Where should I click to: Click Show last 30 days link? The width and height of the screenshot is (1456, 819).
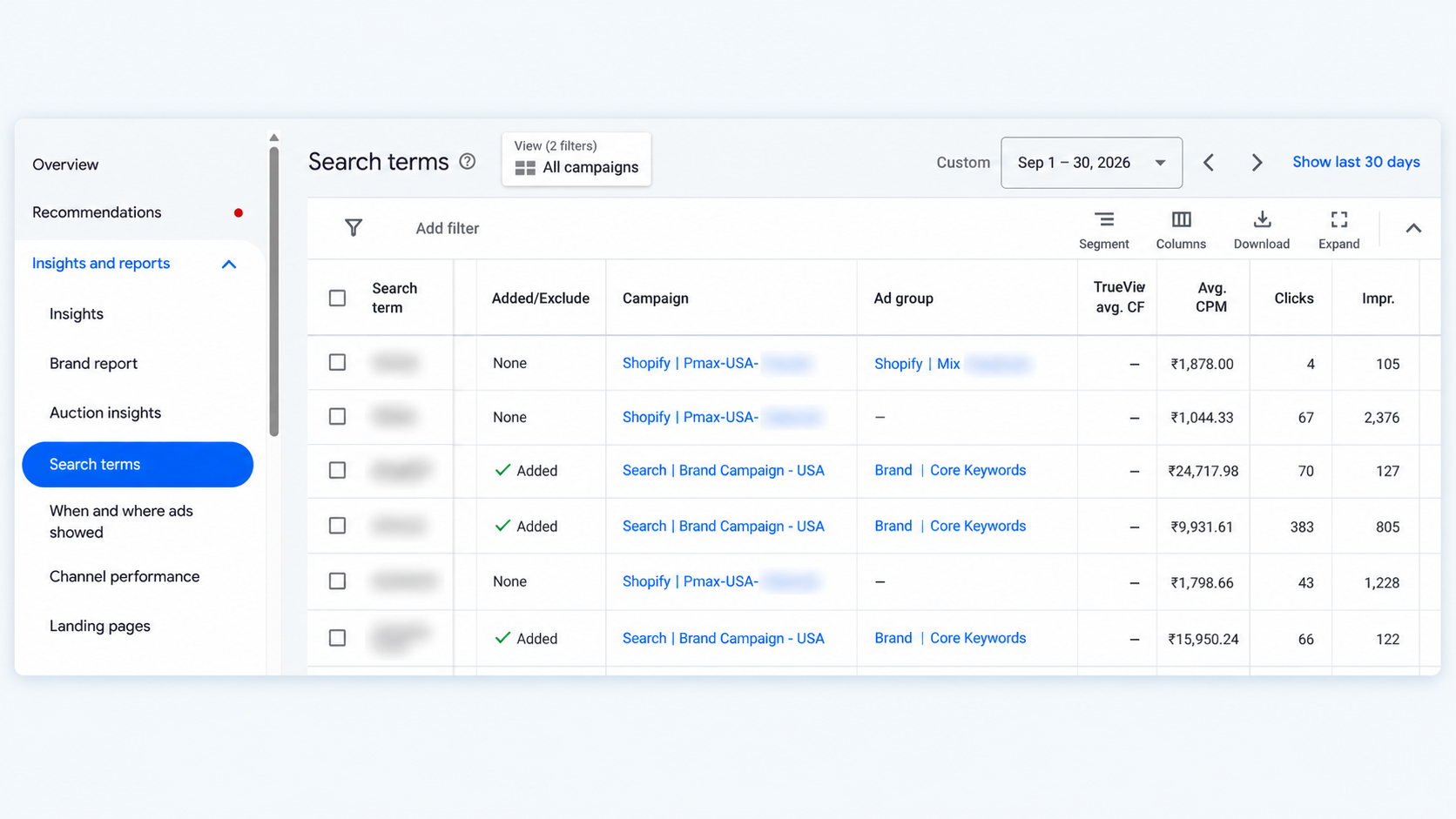click(x=1356, y=162)
